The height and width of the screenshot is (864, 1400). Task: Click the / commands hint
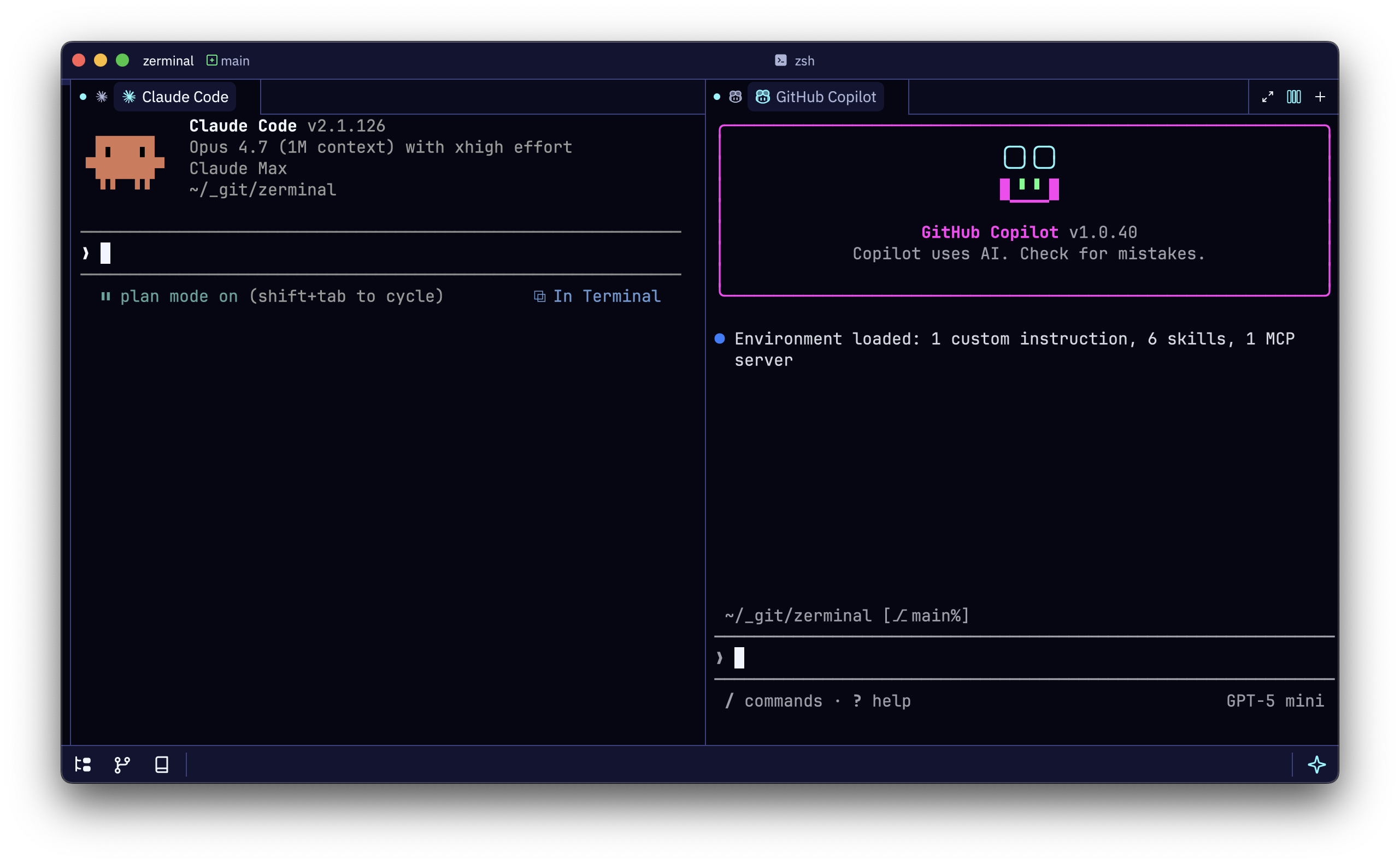point(773,701)
